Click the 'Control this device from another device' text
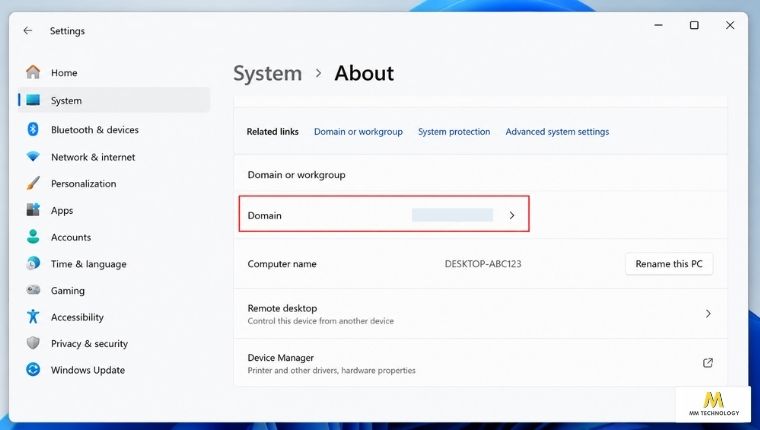Image resolution: width=760 pixels, height=430 pixels. pyautogui.click(x=320, y=321)
